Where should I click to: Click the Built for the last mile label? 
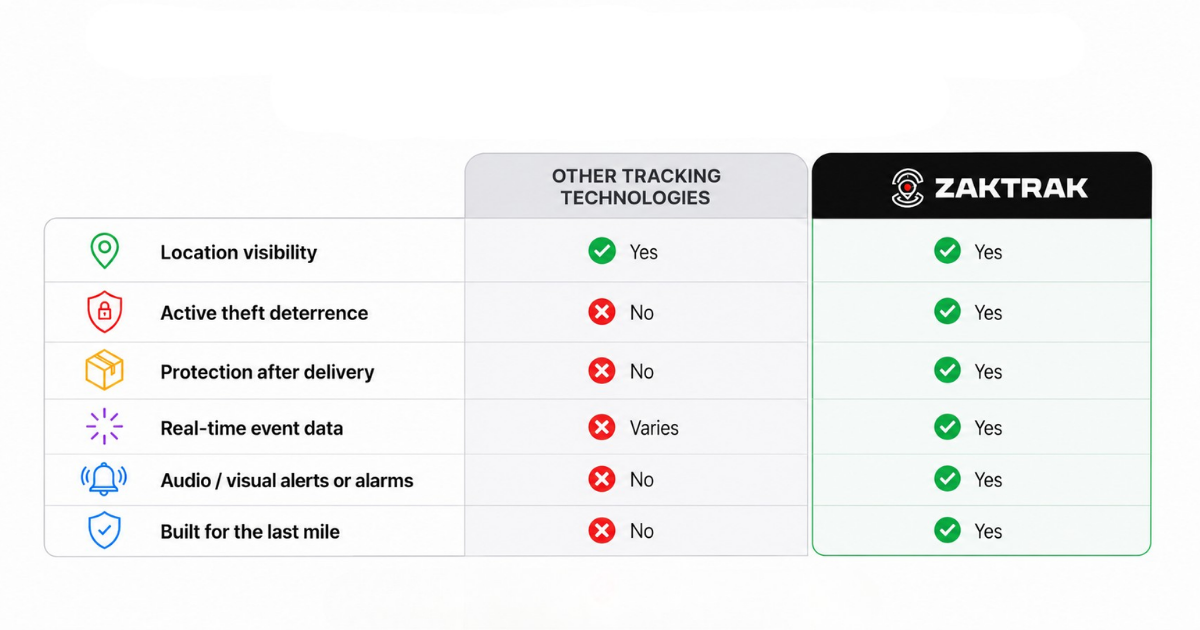coord(250,531)
